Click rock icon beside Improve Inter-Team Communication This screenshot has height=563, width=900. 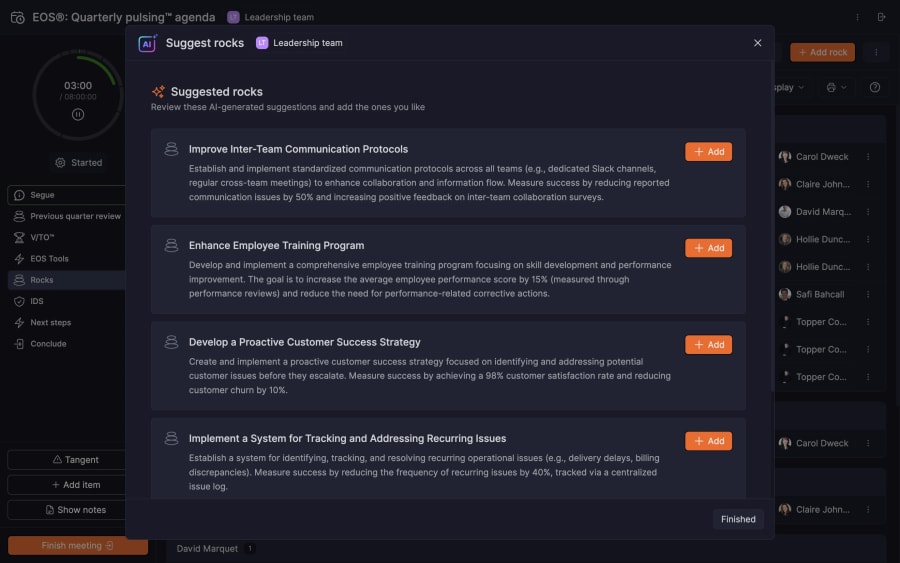coord(171,149)
